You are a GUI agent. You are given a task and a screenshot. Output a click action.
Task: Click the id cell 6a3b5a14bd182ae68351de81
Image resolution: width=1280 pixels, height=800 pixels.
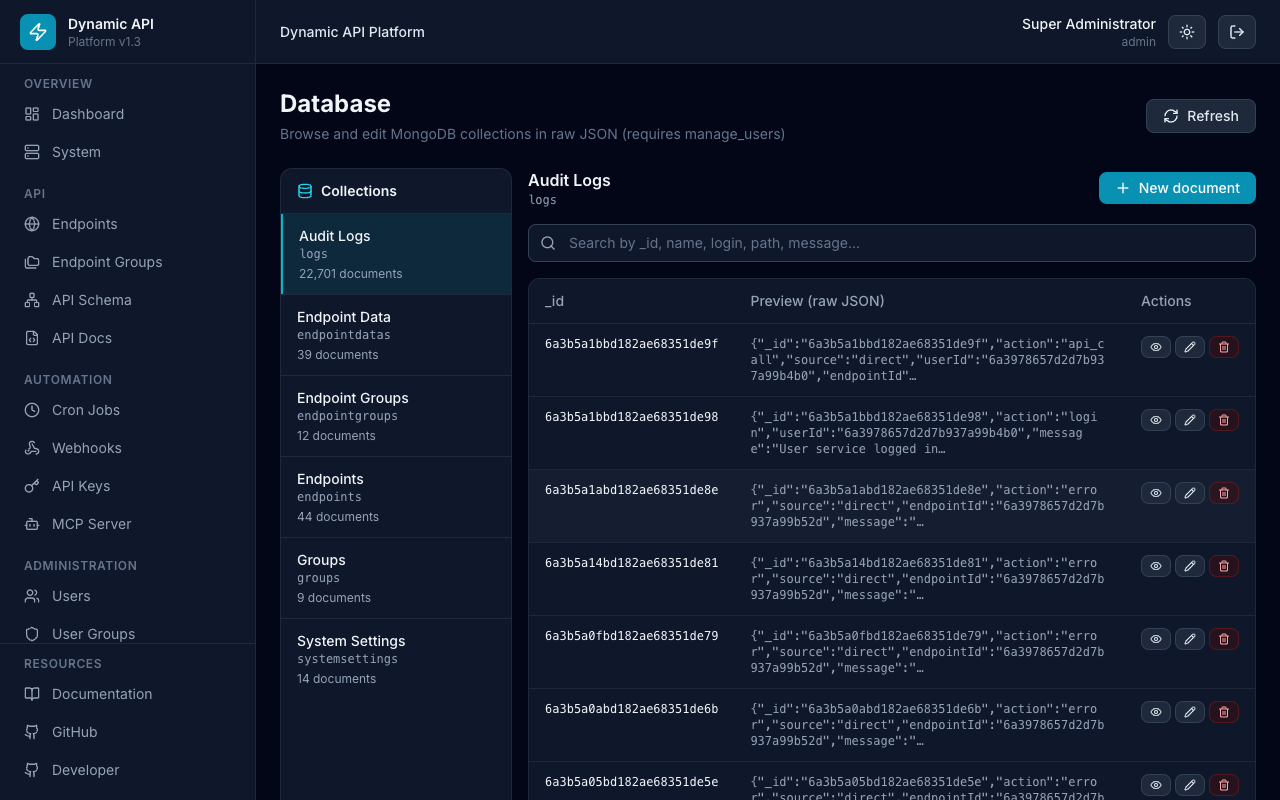tap(631, 563)
